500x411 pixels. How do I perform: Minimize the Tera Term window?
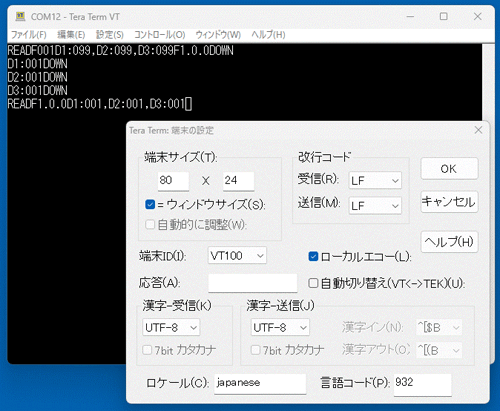pyautogui.click(x=410, y=16)
